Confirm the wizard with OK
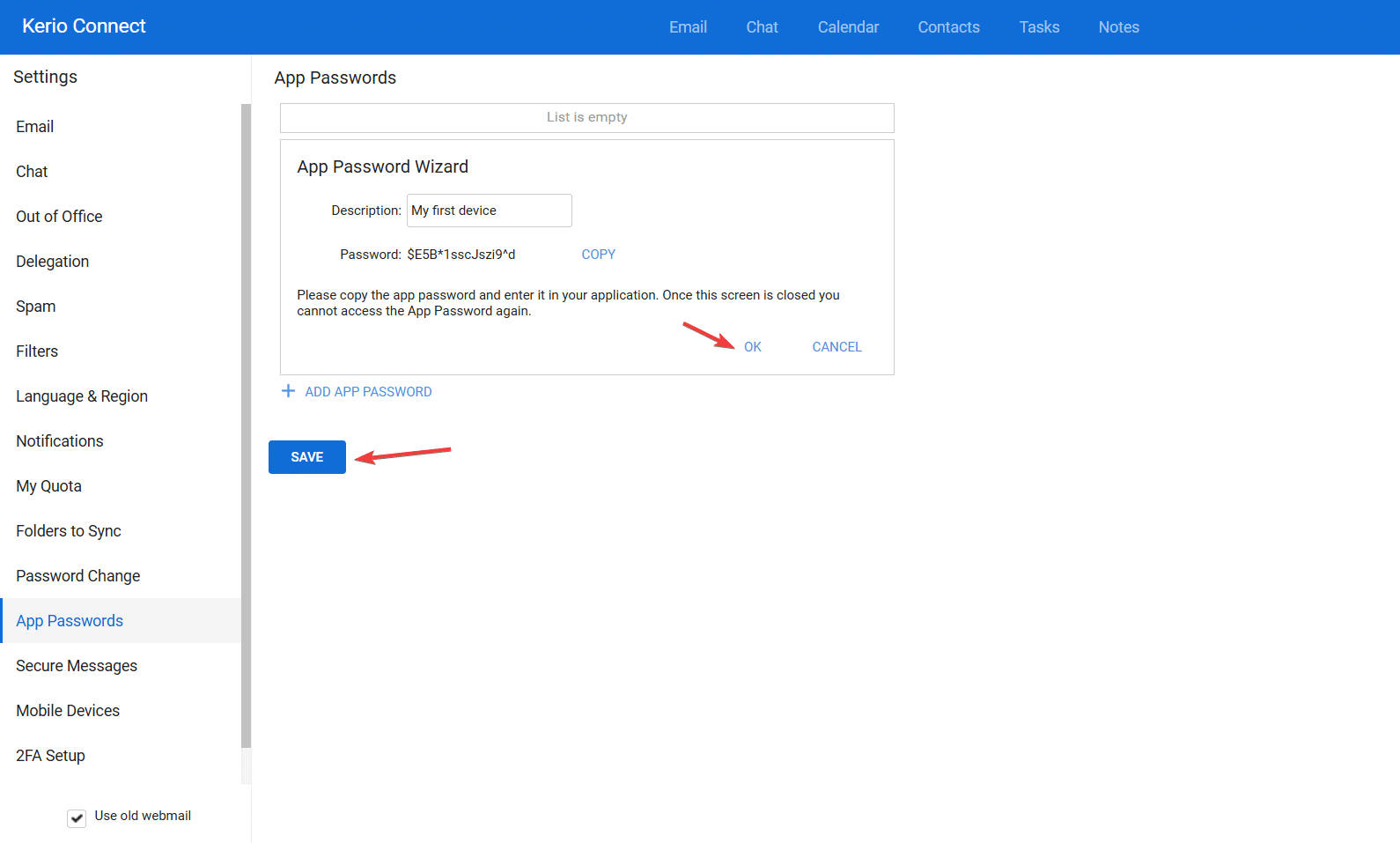 click(x=752, y=347)
